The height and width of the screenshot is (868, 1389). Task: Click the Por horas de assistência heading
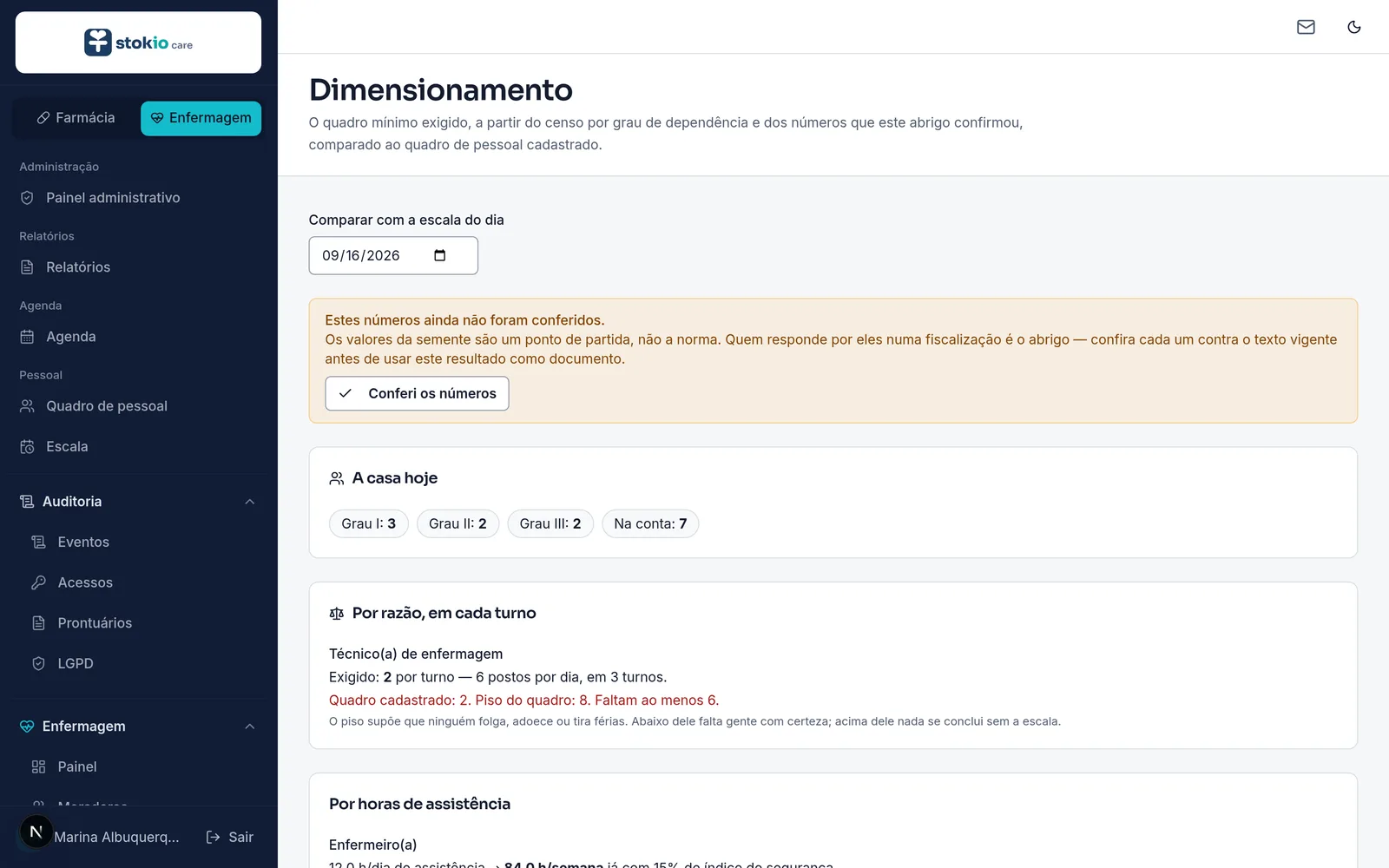click(x=419, y=804)
